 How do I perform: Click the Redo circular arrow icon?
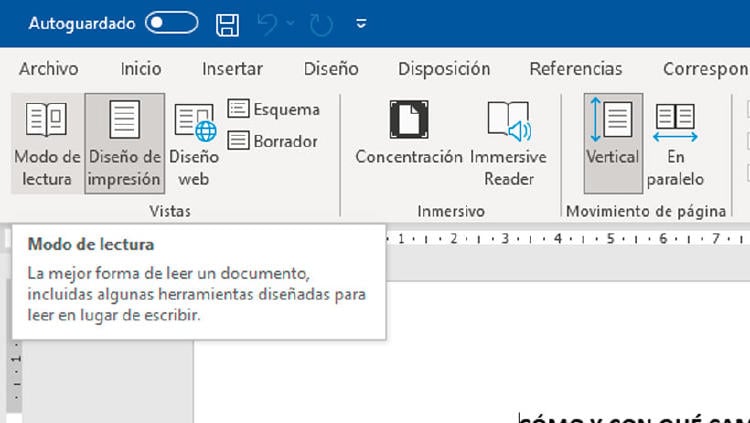pyautogui.click(x=322, y=23)
